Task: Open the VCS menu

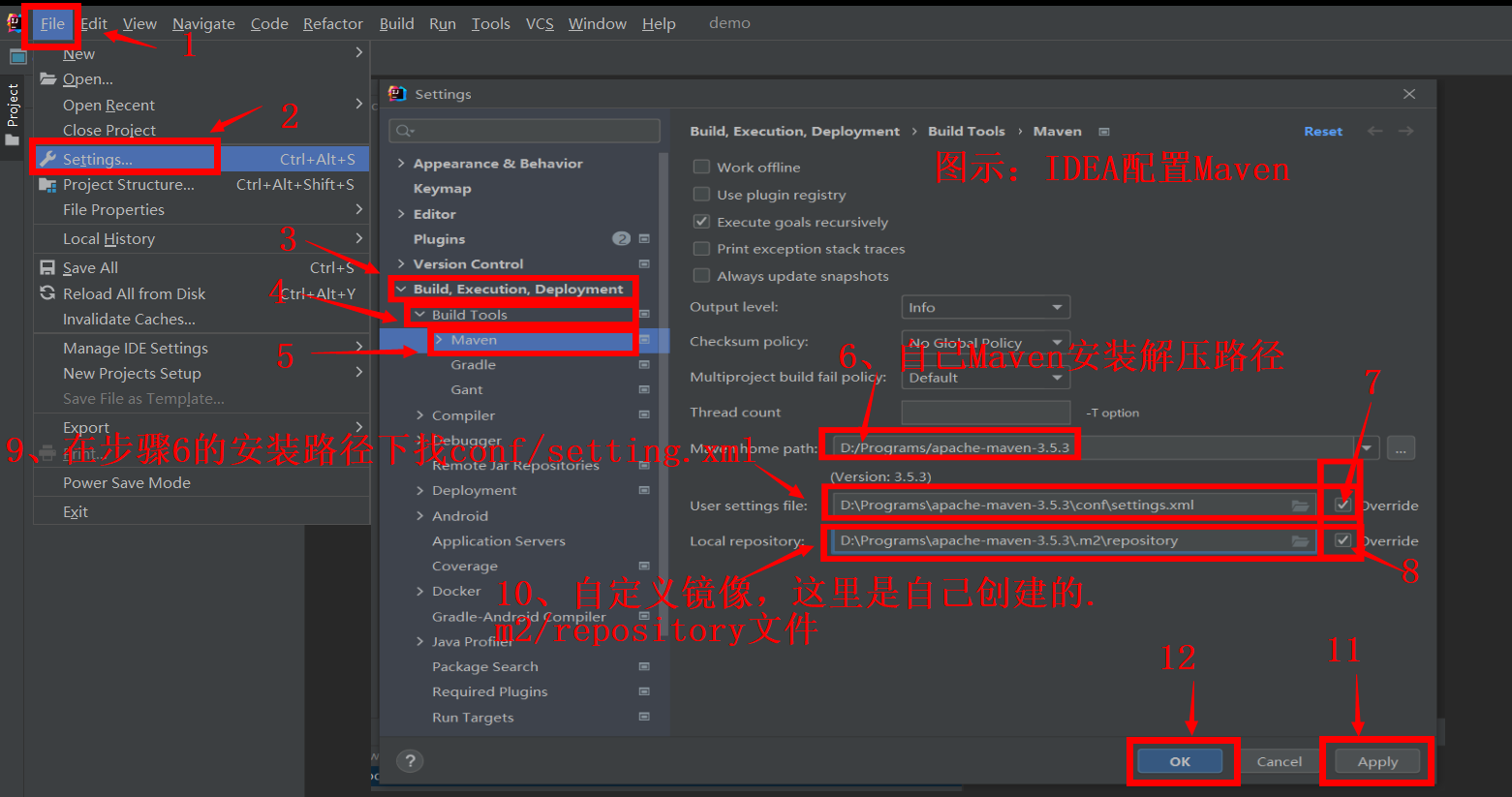Action: (x=540, y=24)
